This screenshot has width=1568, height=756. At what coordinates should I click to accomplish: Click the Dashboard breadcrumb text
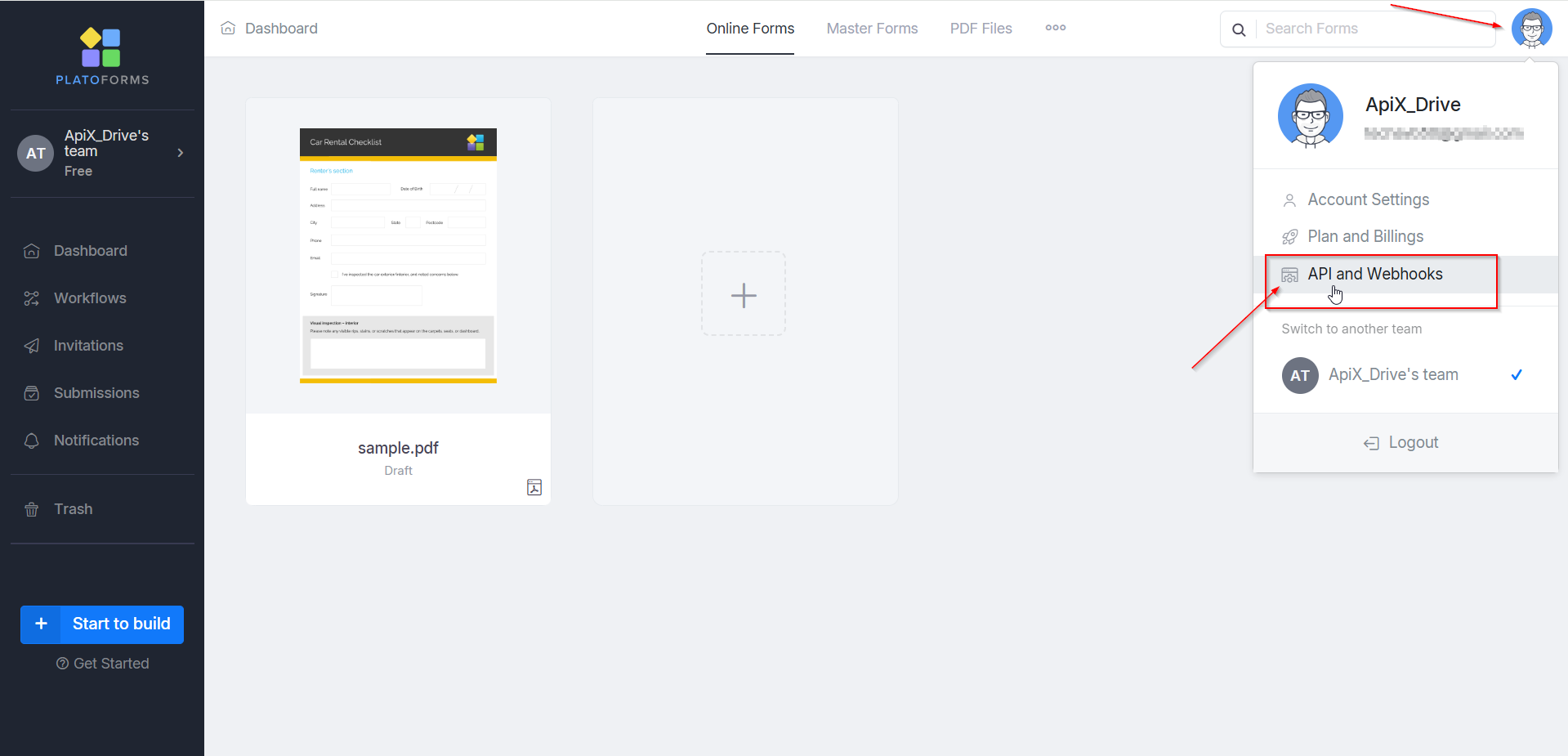tap(281, 29)
